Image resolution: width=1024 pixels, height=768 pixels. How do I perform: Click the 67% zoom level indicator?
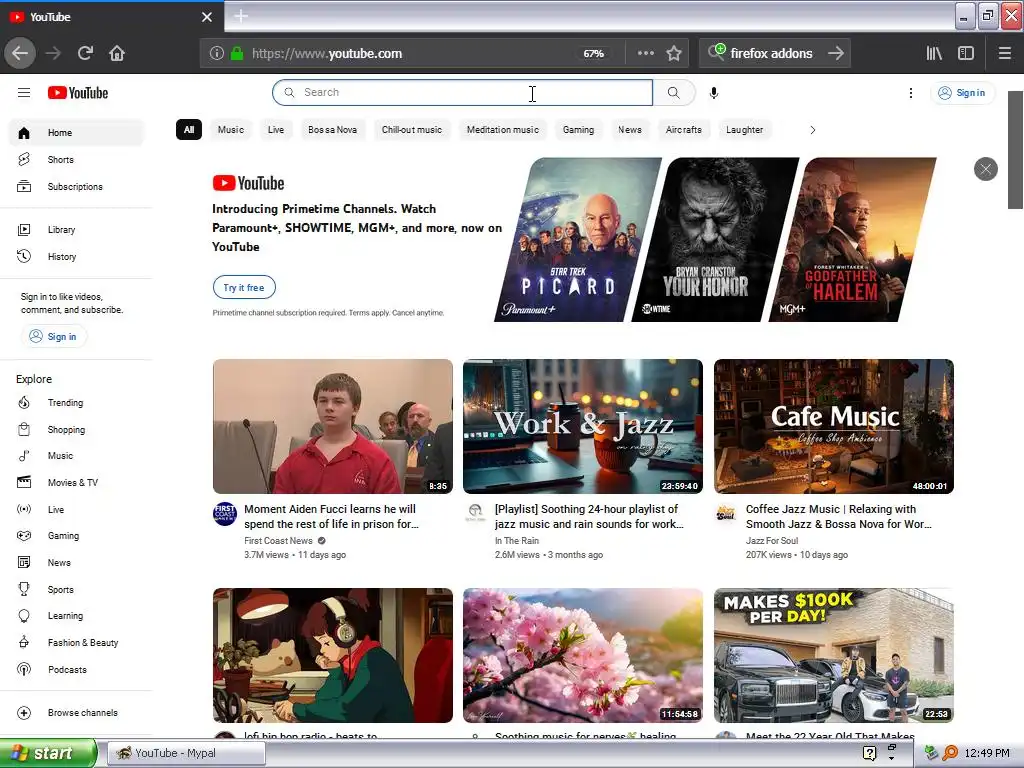594,54
